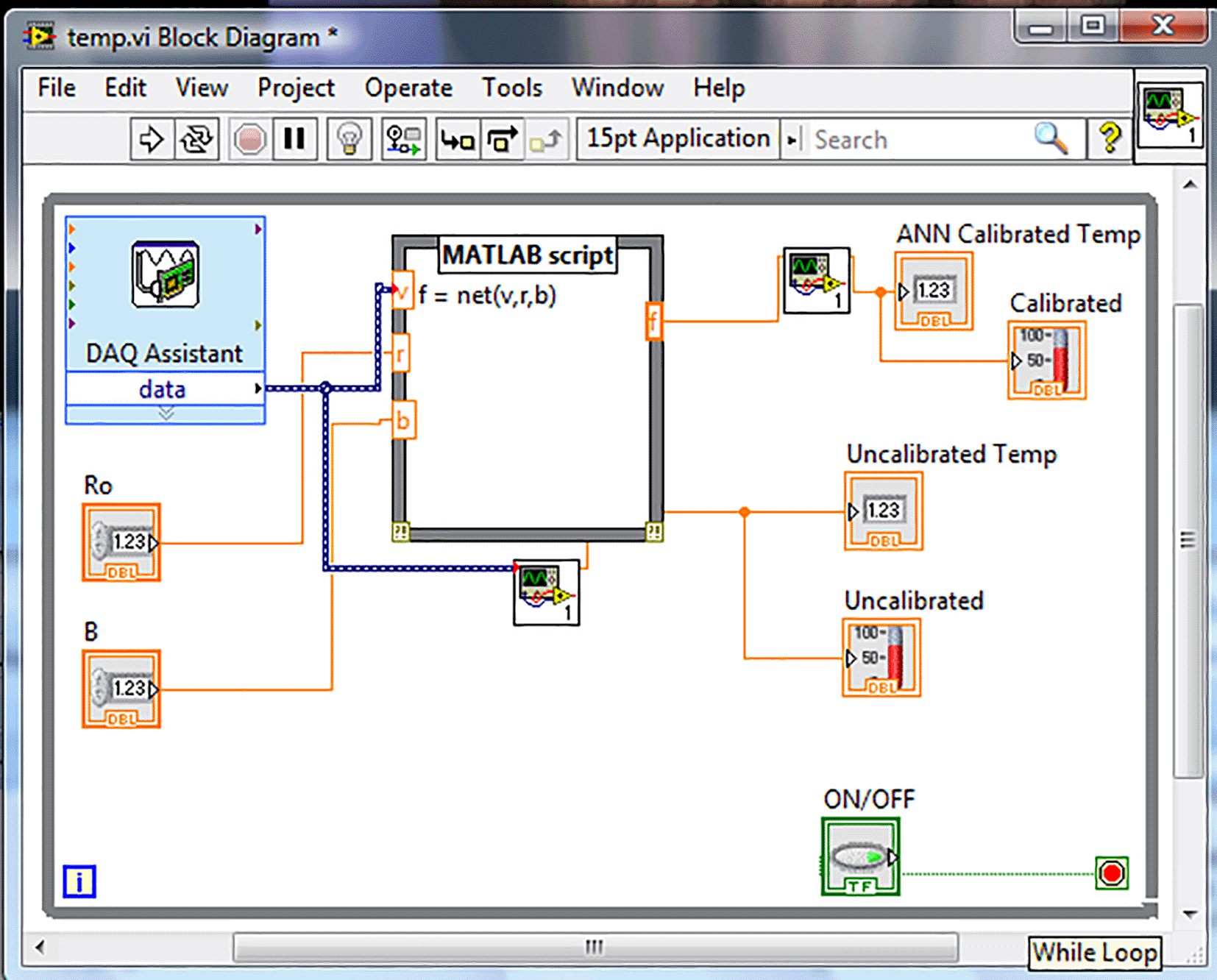The width and height of the screenshot is (1217, 980).
Task: Toggle Retain Wire Values button
Action: click(x=403, y=139)
